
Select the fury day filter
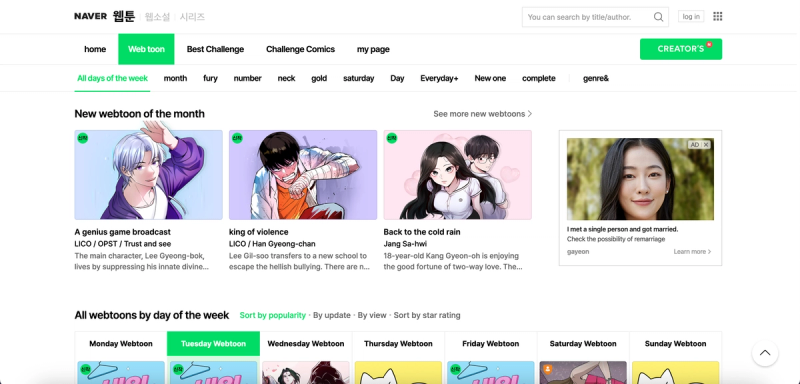click(x=210, y=78)
